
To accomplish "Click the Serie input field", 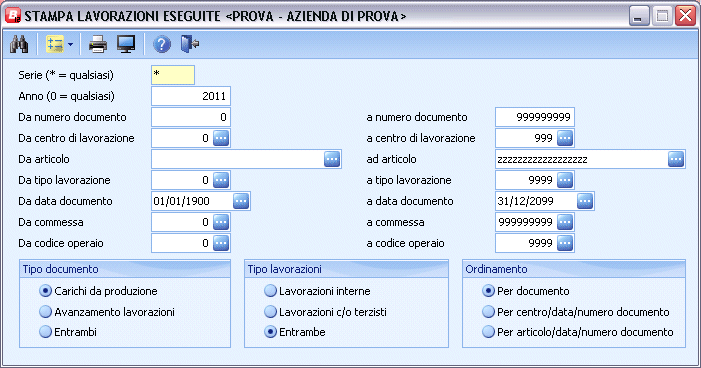I will [173, 75].
